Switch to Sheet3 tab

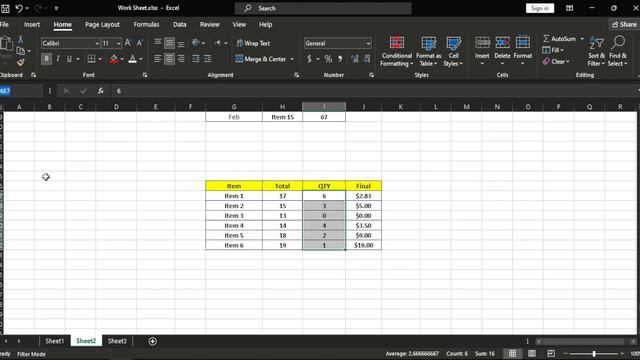coord(117,341)
